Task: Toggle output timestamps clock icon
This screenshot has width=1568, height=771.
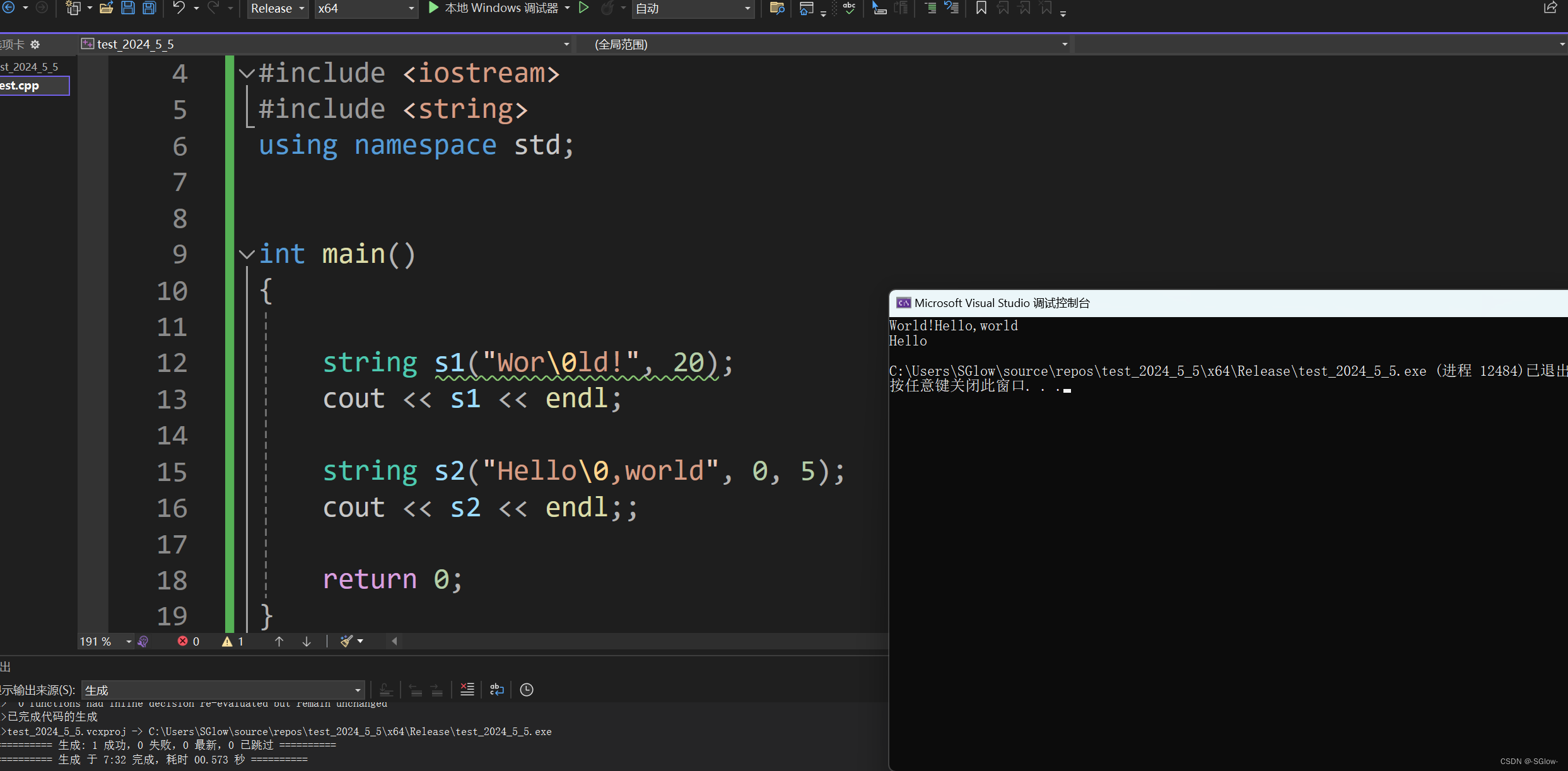Action: point(527,690)
